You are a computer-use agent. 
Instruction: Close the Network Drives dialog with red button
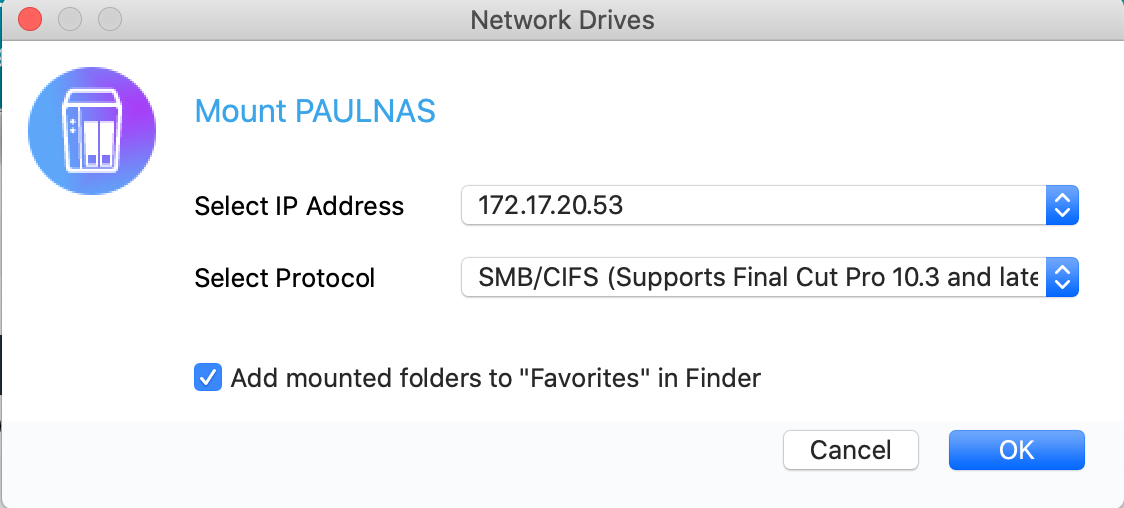pos(30,19)
